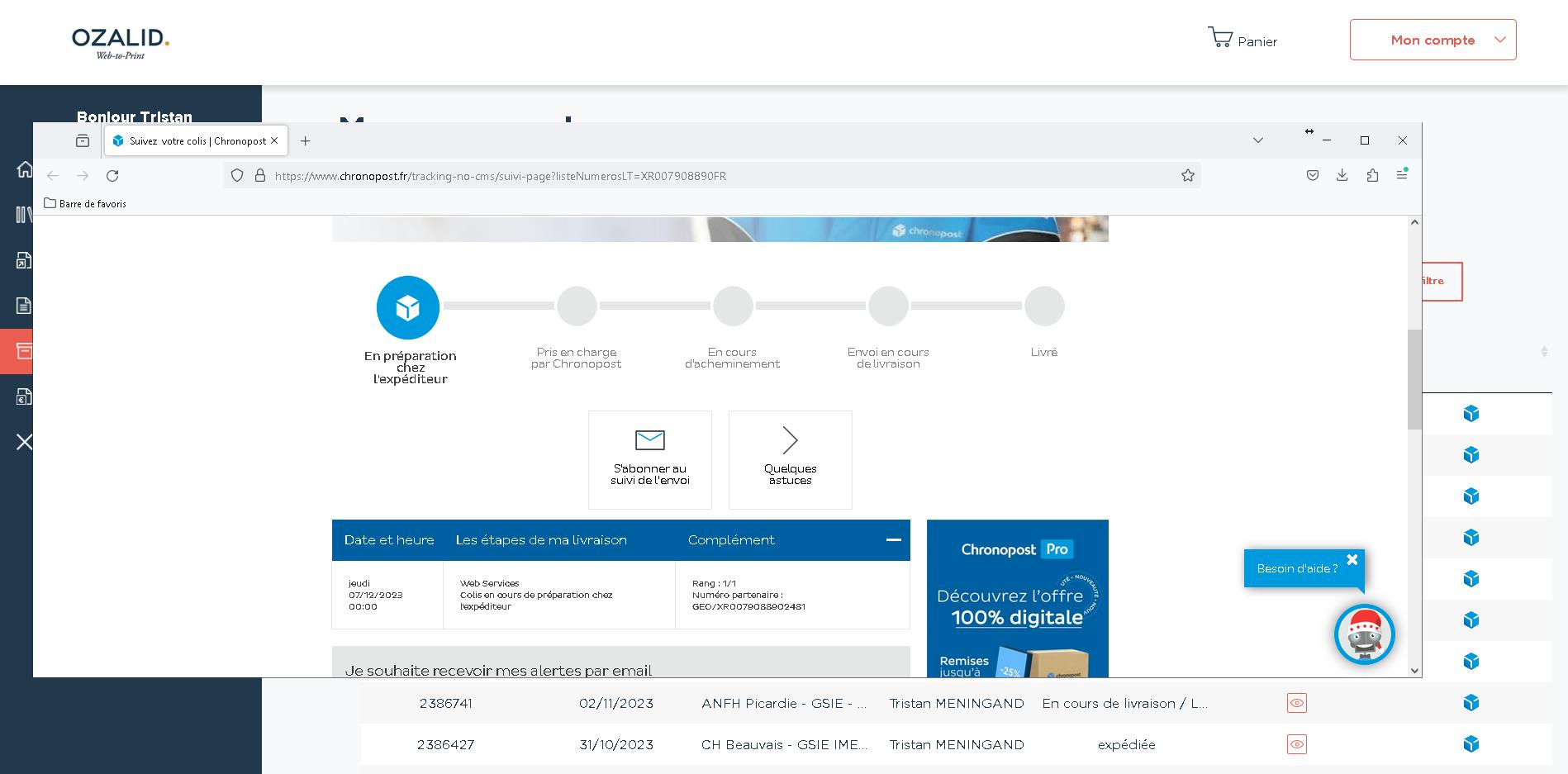Open the Mon compte dropdown
The image size is (1568, 774).
tap(1433, 40)
